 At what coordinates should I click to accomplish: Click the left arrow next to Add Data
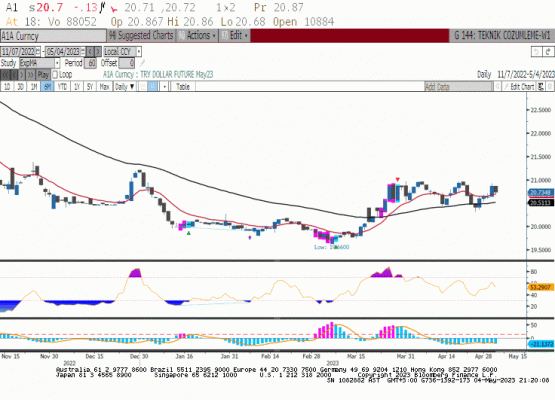tap(497, 87)
